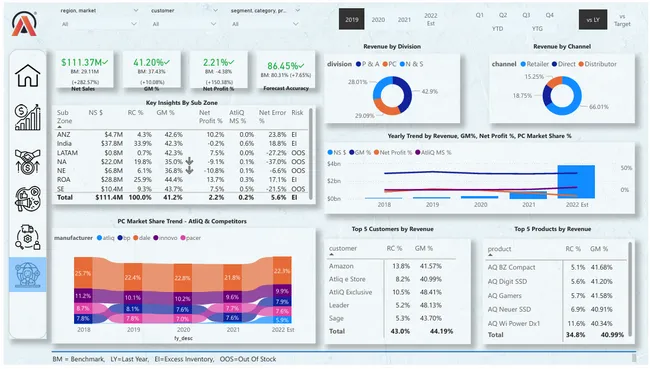
Task: Click the N & S division legend dot
Action: pos(403,64)
